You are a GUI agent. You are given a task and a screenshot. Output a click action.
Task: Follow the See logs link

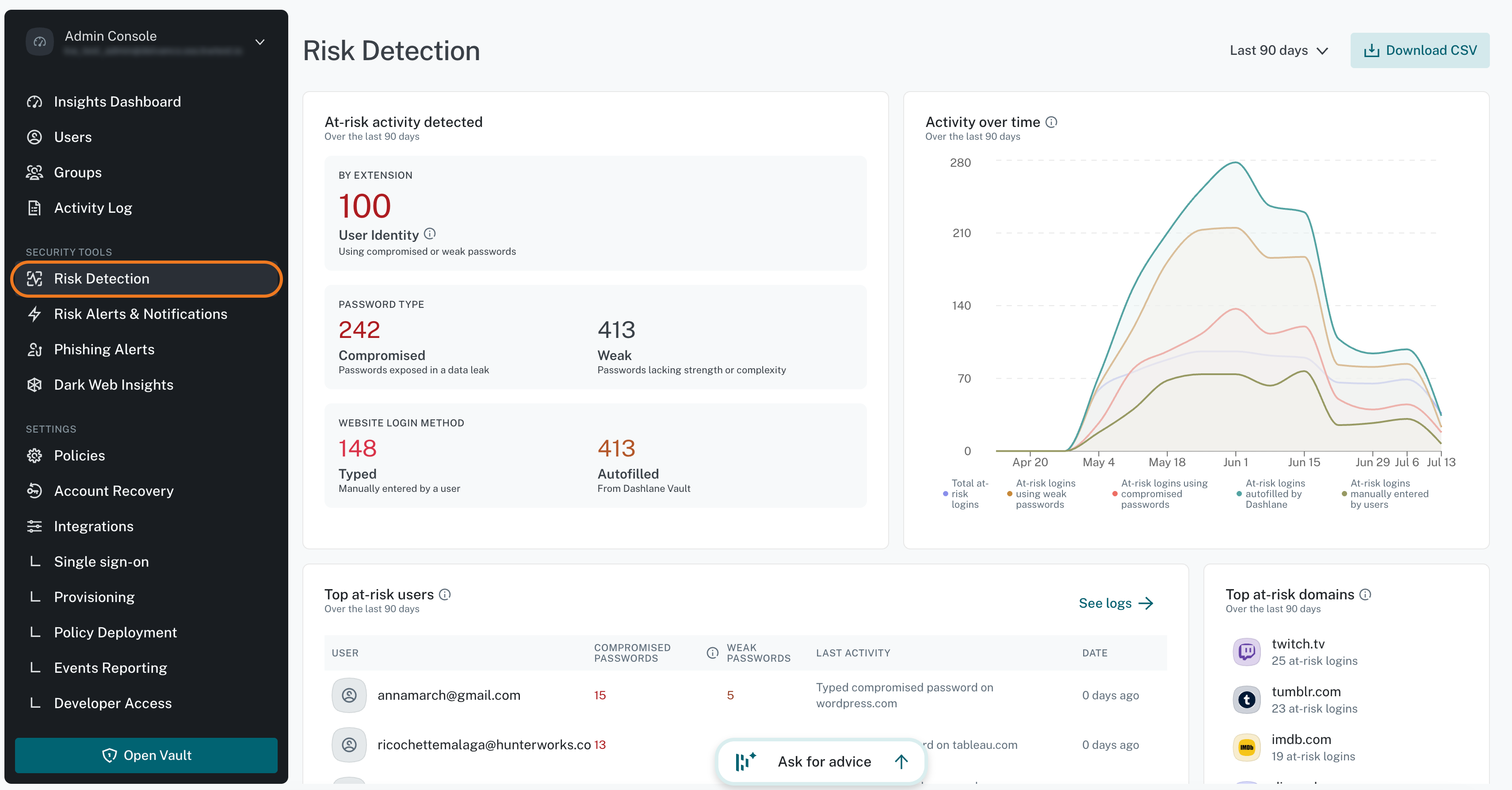point(1116,603)
